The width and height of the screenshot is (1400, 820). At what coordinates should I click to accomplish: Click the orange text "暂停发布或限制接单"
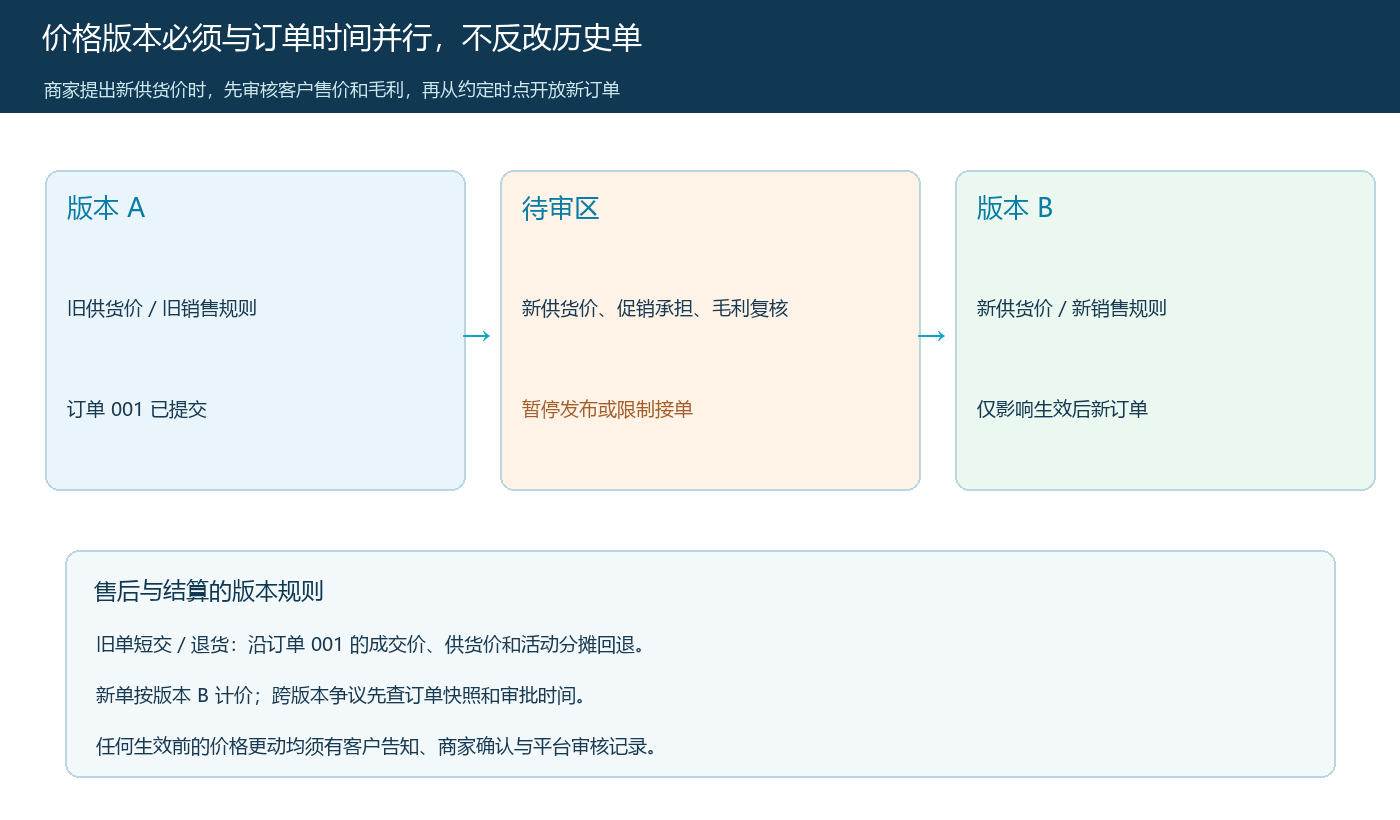[607, 409]
